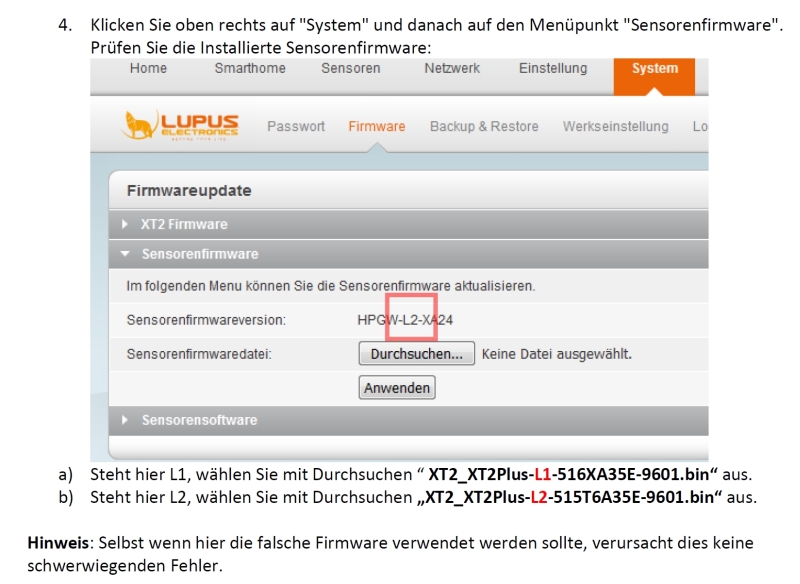
Task: Open the Home tab
Action: click(x=148, y=69)
